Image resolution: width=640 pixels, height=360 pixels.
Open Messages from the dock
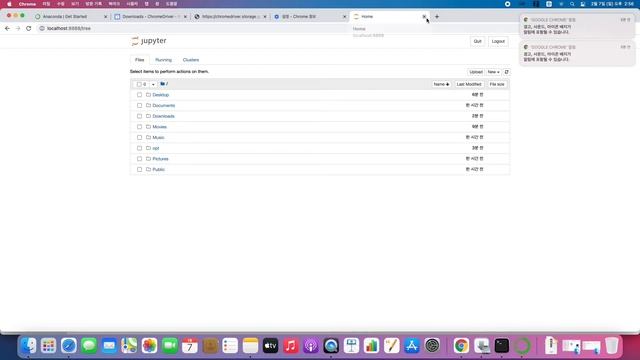pos(89,346)
